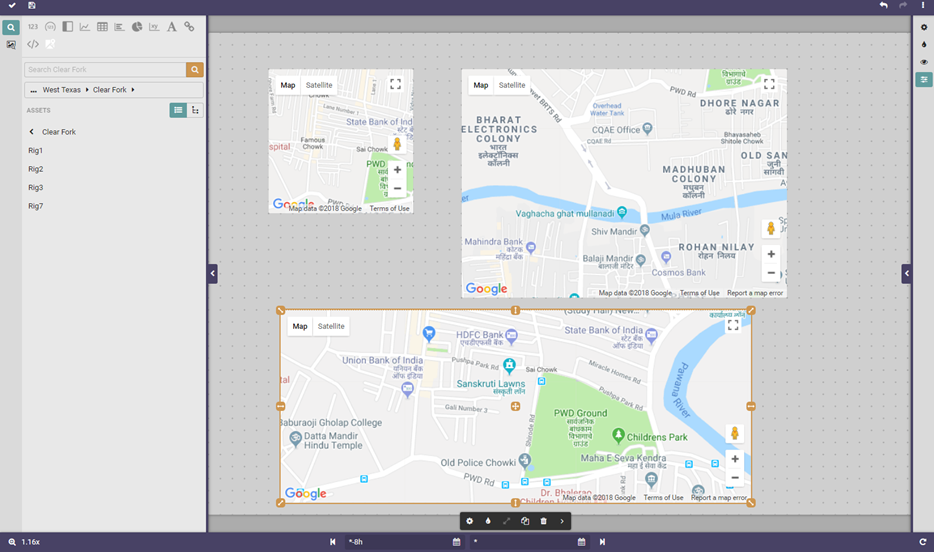The width and height of the screenshot is (934, 552).
Task: Toggle the eye visibility pane in the right sidebar
Action: click(x=924, y=62)
